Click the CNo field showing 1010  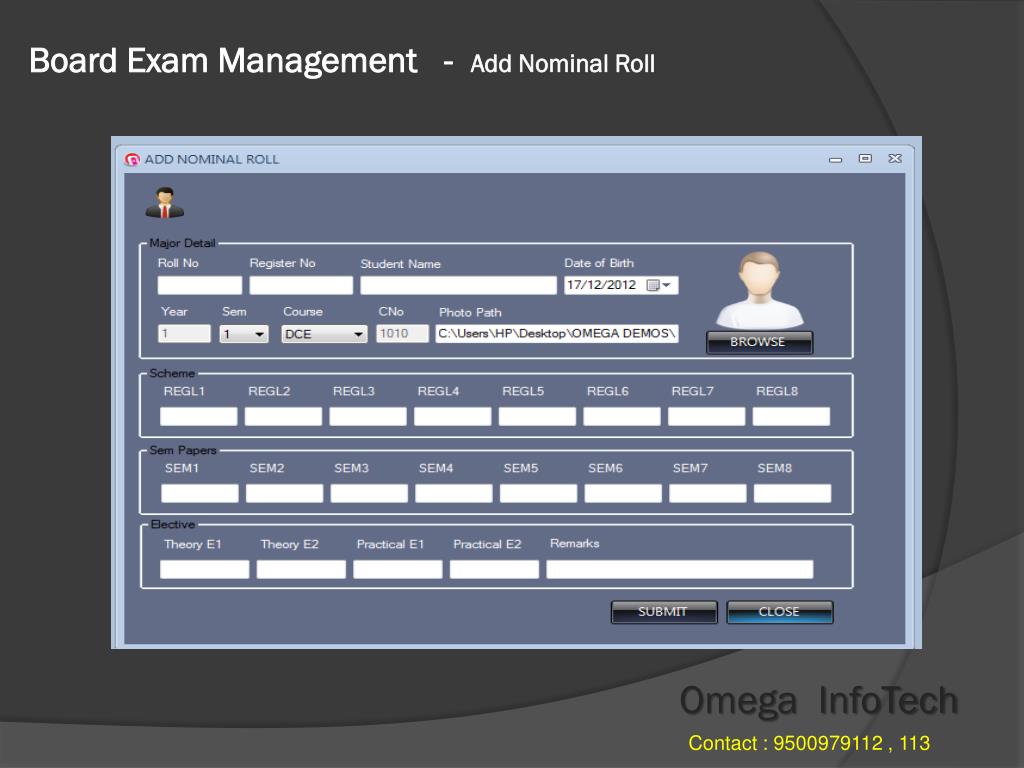point(402,334)
